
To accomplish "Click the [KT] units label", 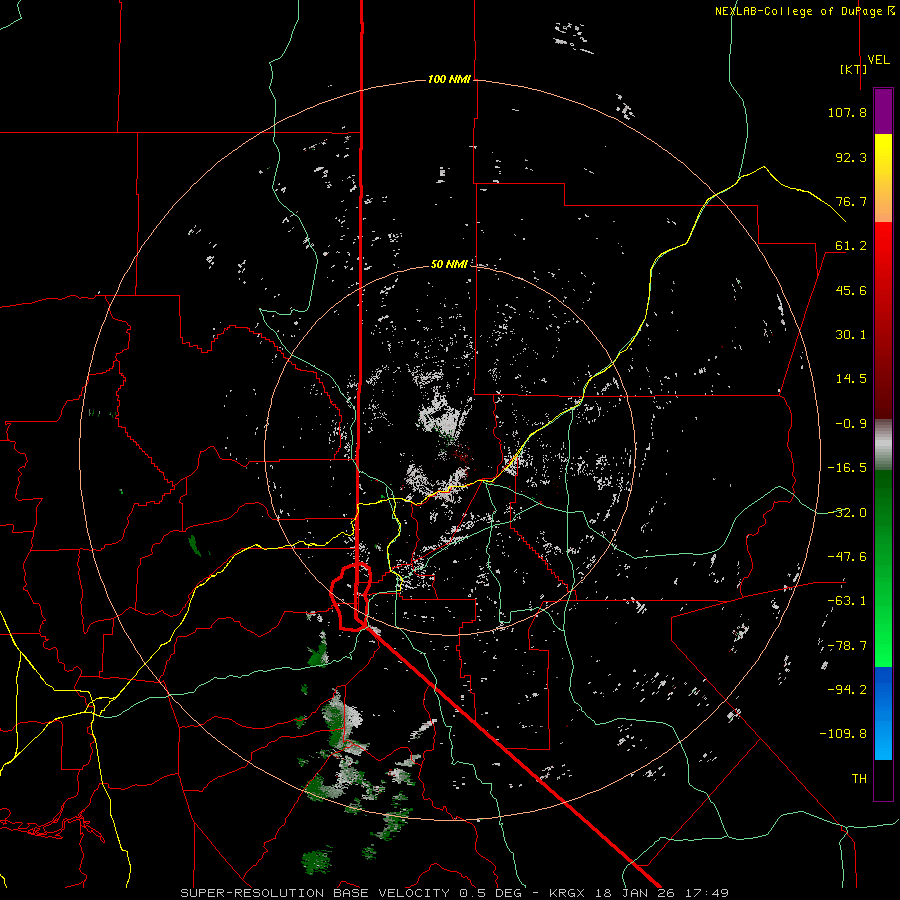I will [853, 69].
